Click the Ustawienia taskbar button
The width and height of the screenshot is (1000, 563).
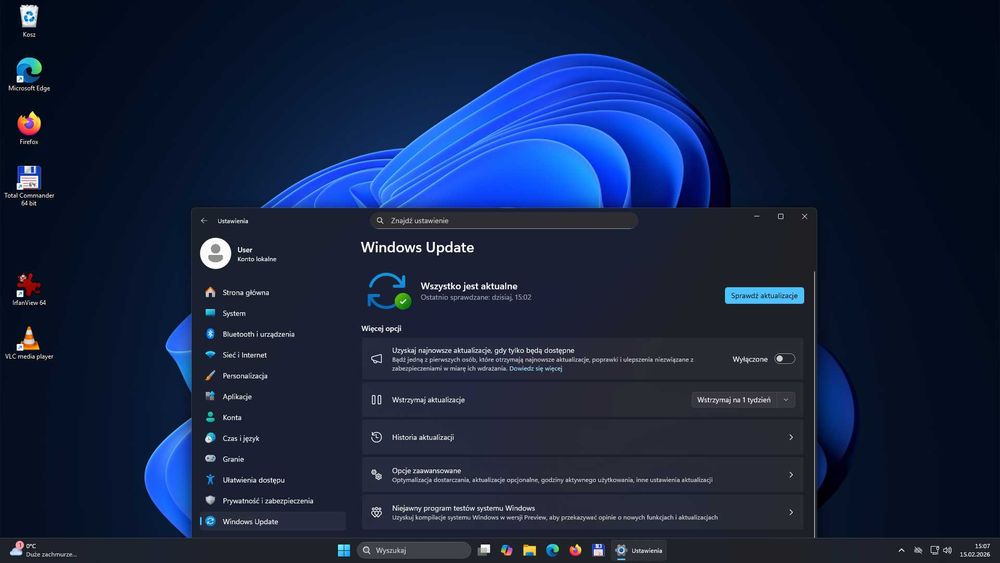(638, 550)
